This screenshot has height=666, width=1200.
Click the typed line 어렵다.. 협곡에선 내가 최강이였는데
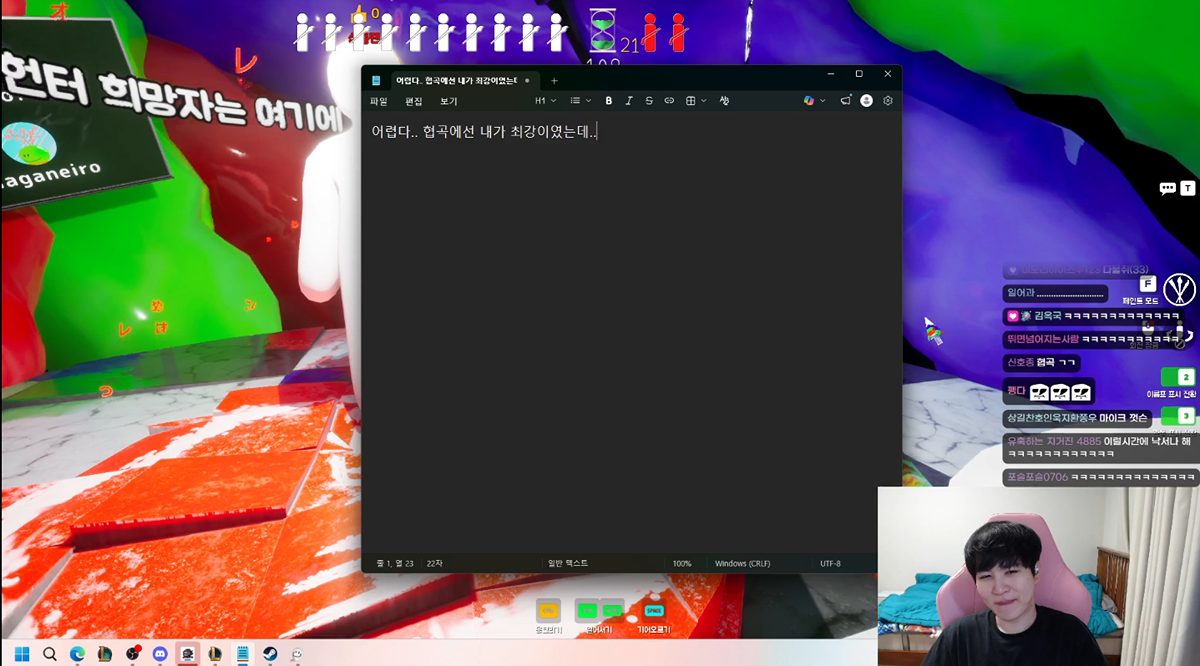point(484,131)
